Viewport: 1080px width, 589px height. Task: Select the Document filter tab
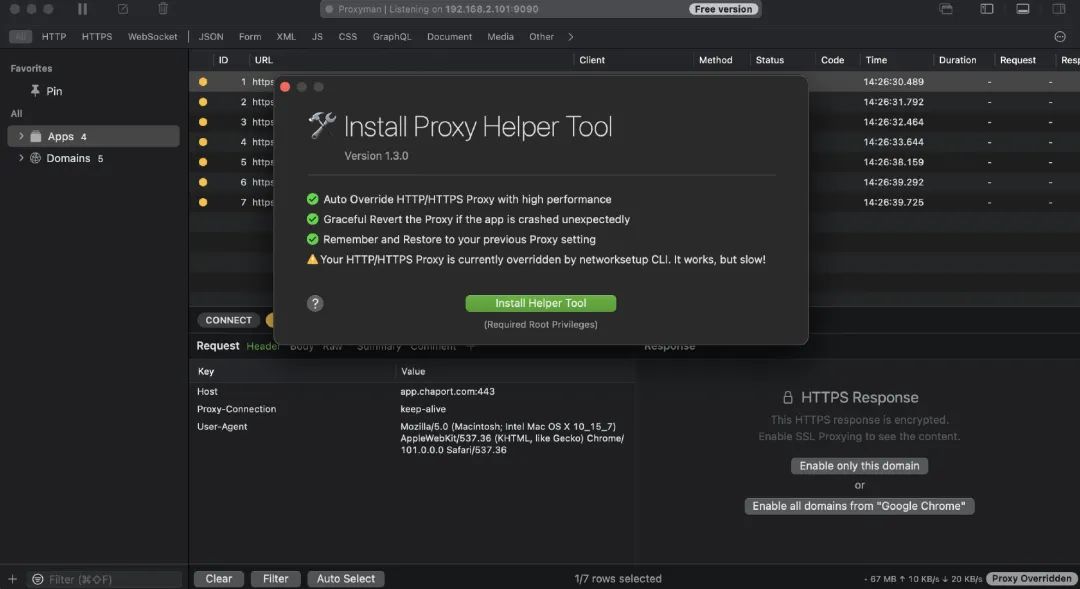(449, 37)
